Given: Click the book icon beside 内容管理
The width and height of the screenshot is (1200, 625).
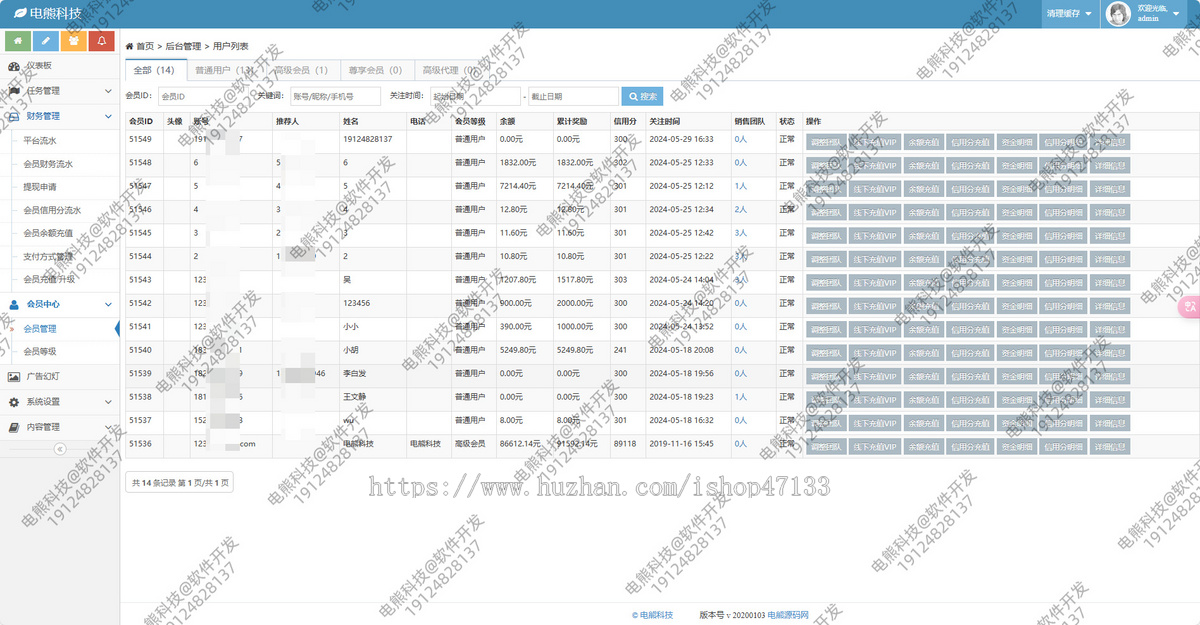Looking at the screenshot, I should tap(14, 427).
